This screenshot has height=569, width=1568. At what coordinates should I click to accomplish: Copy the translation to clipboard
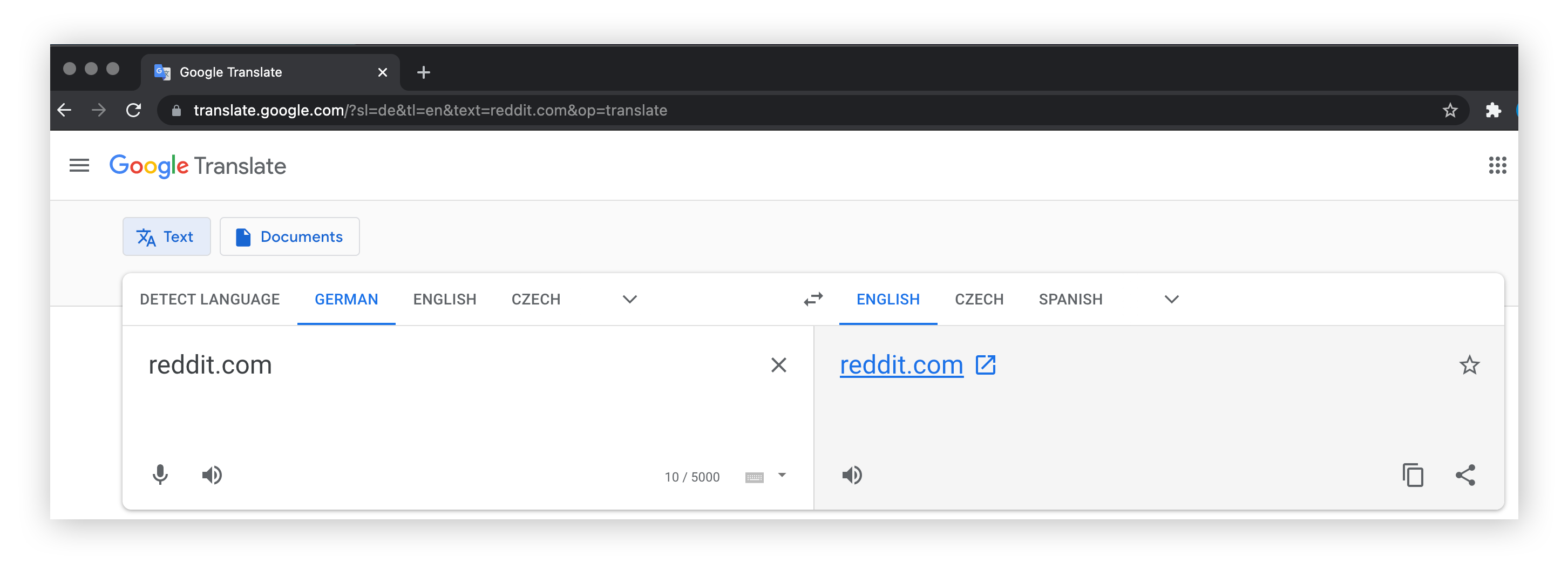coord(1414,475)
